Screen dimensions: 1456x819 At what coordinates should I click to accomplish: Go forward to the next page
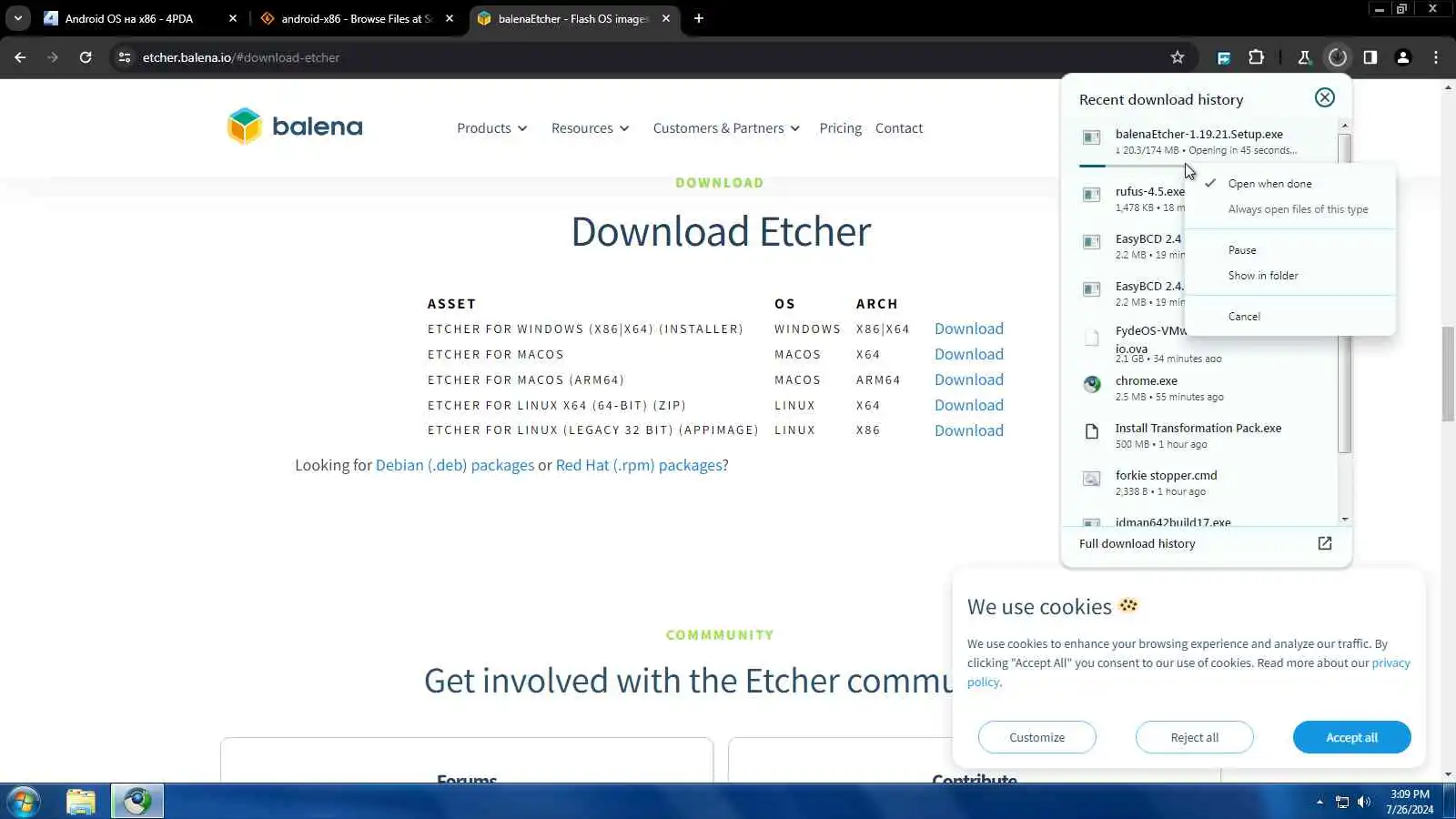point(53,57)
